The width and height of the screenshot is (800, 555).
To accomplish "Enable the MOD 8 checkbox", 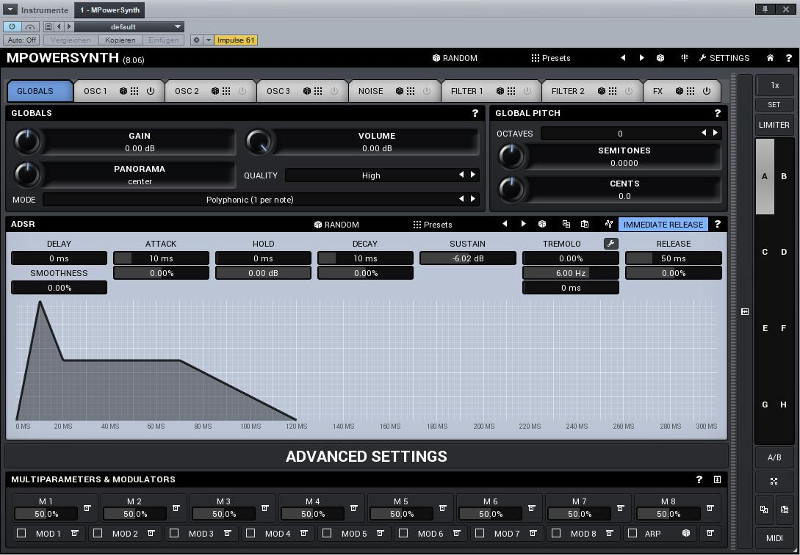I will pyautogui.click(x=556, y=533).
